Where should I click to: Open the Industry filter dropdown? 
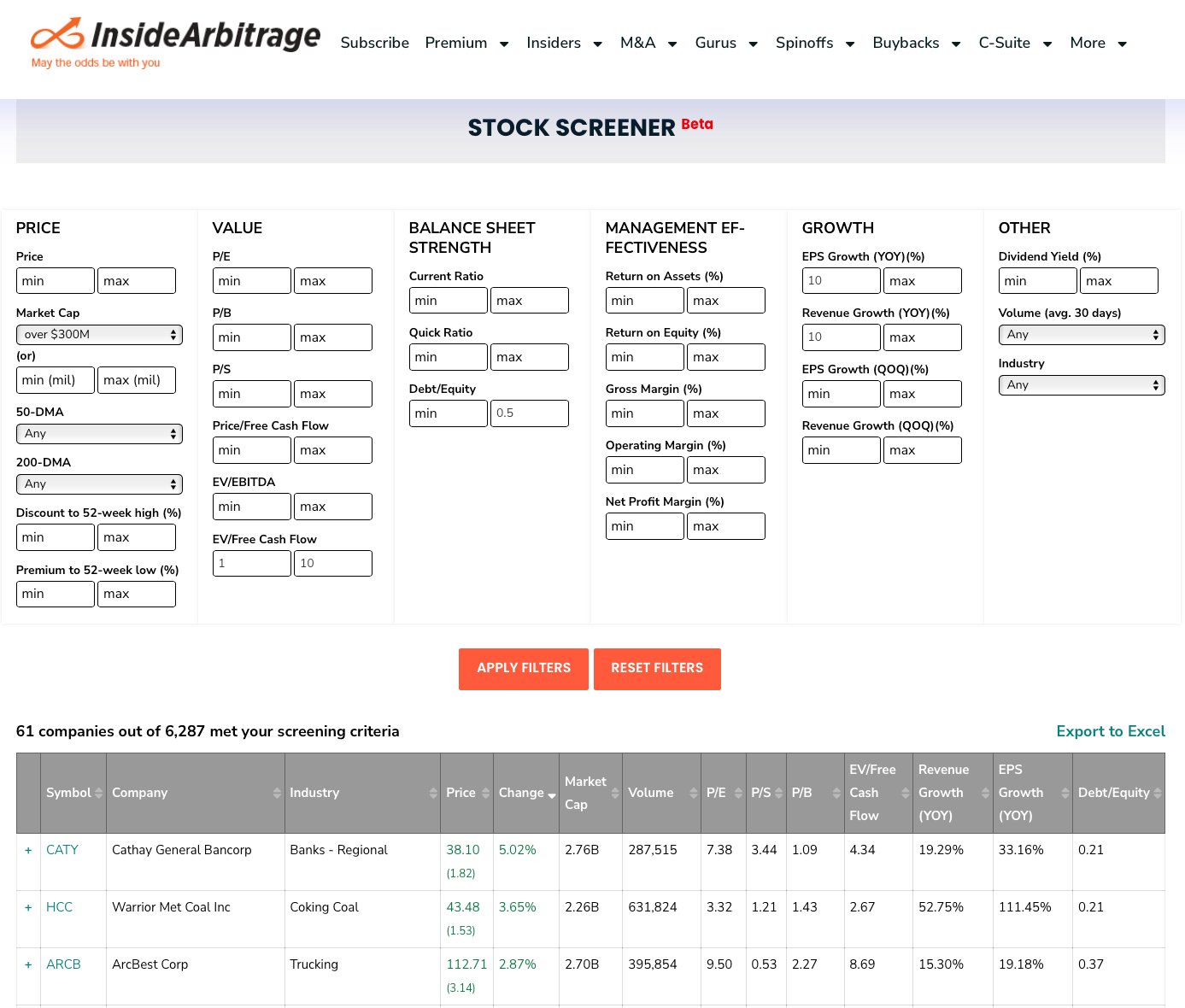1081,385
